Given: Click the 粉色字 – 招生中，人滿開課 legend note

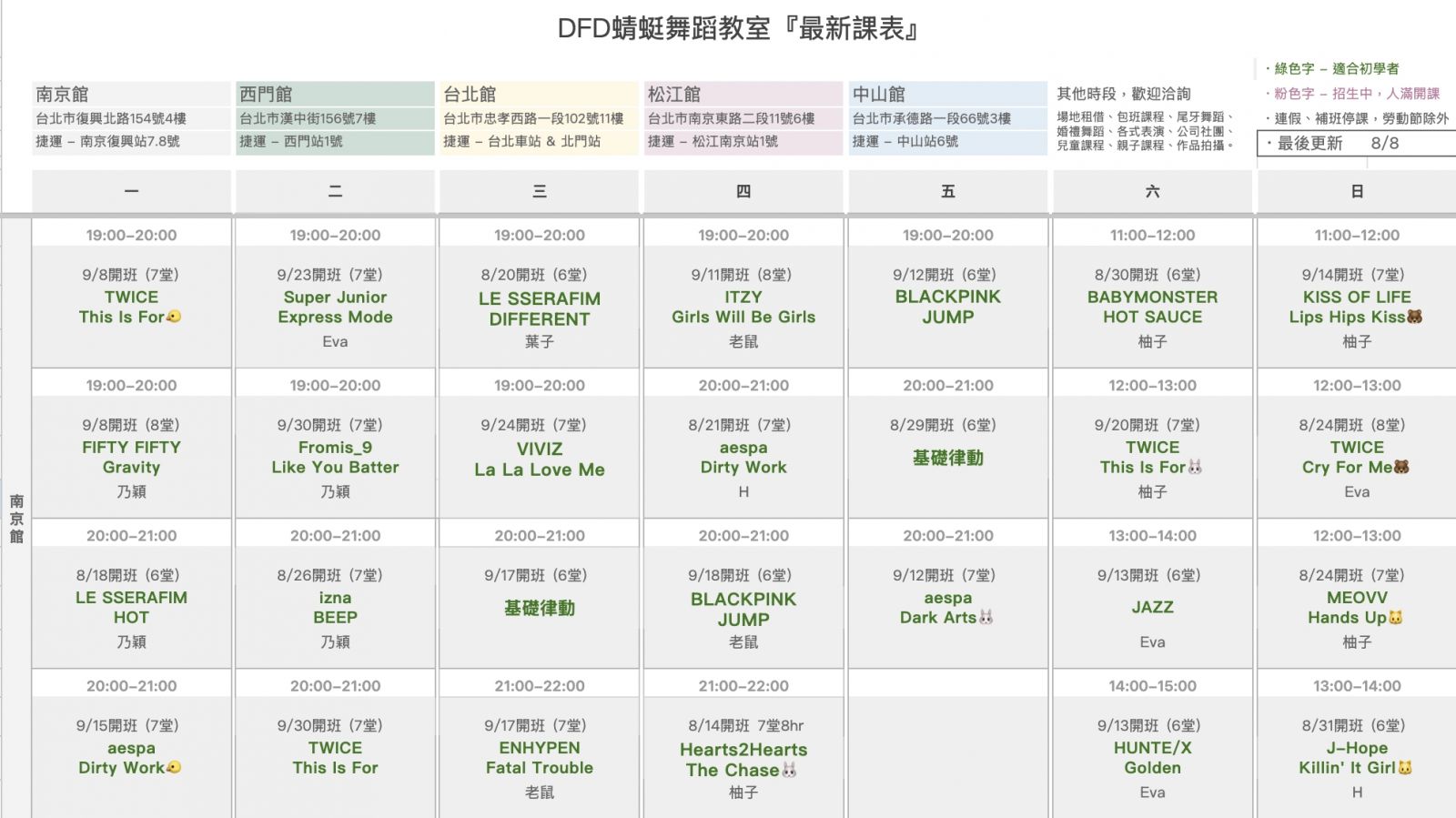Looking at the screenshot, I should (x=1352, y=94).
